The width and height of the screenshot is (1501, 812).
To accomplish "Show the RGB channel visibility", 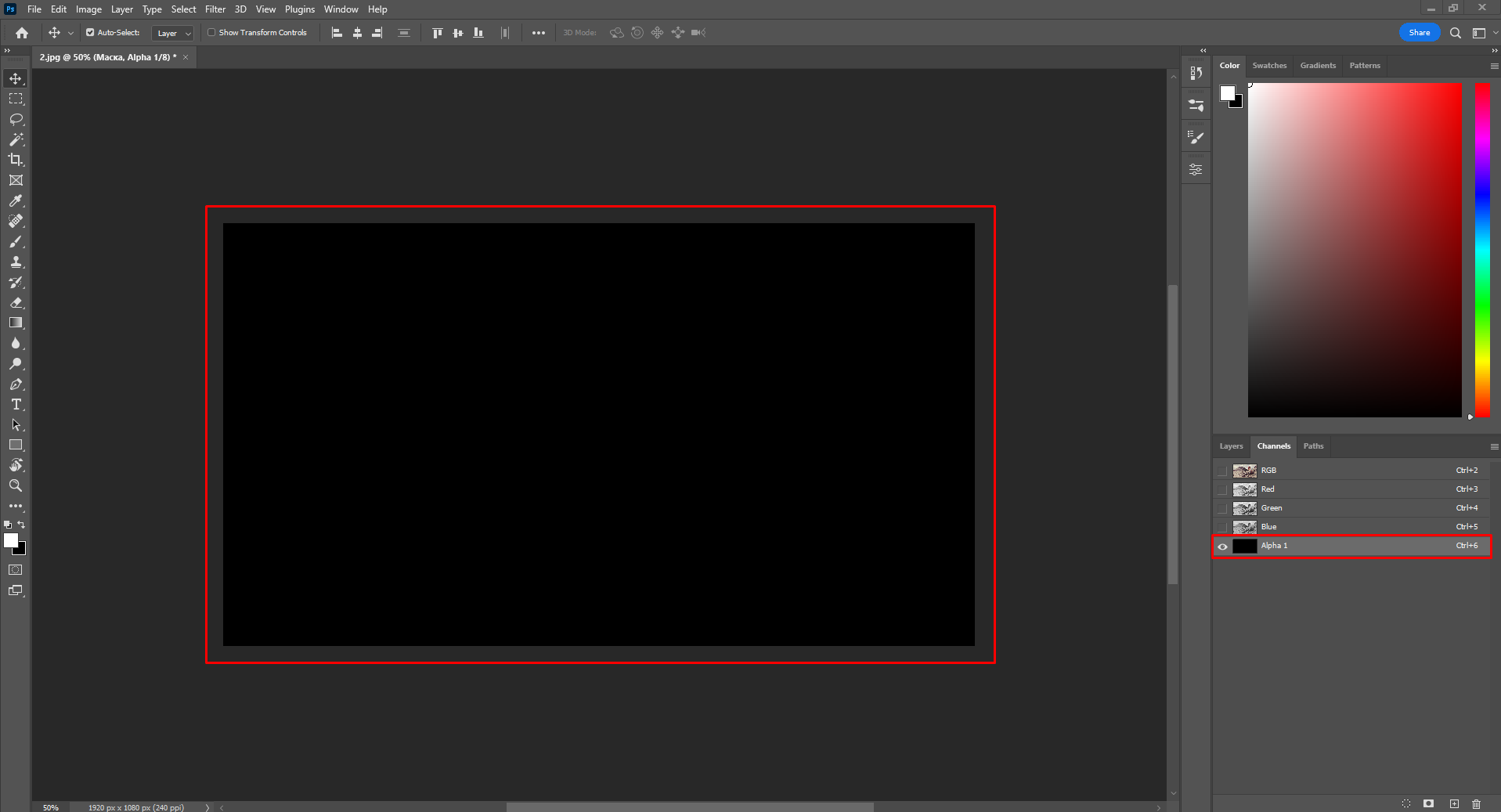I will [1222, 471].
